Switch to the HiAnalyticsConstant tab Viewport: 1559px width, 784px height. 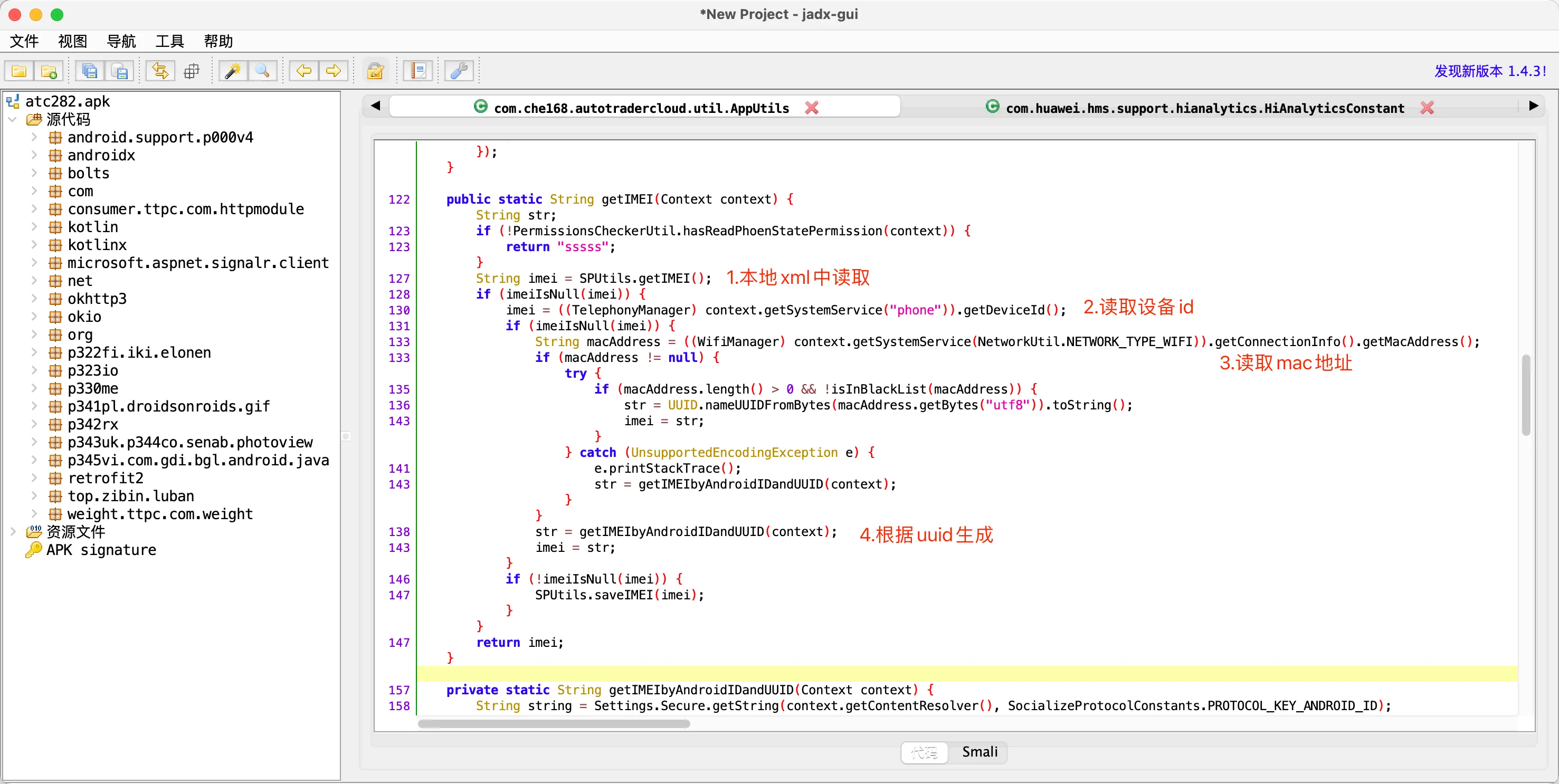point(1204,108)
